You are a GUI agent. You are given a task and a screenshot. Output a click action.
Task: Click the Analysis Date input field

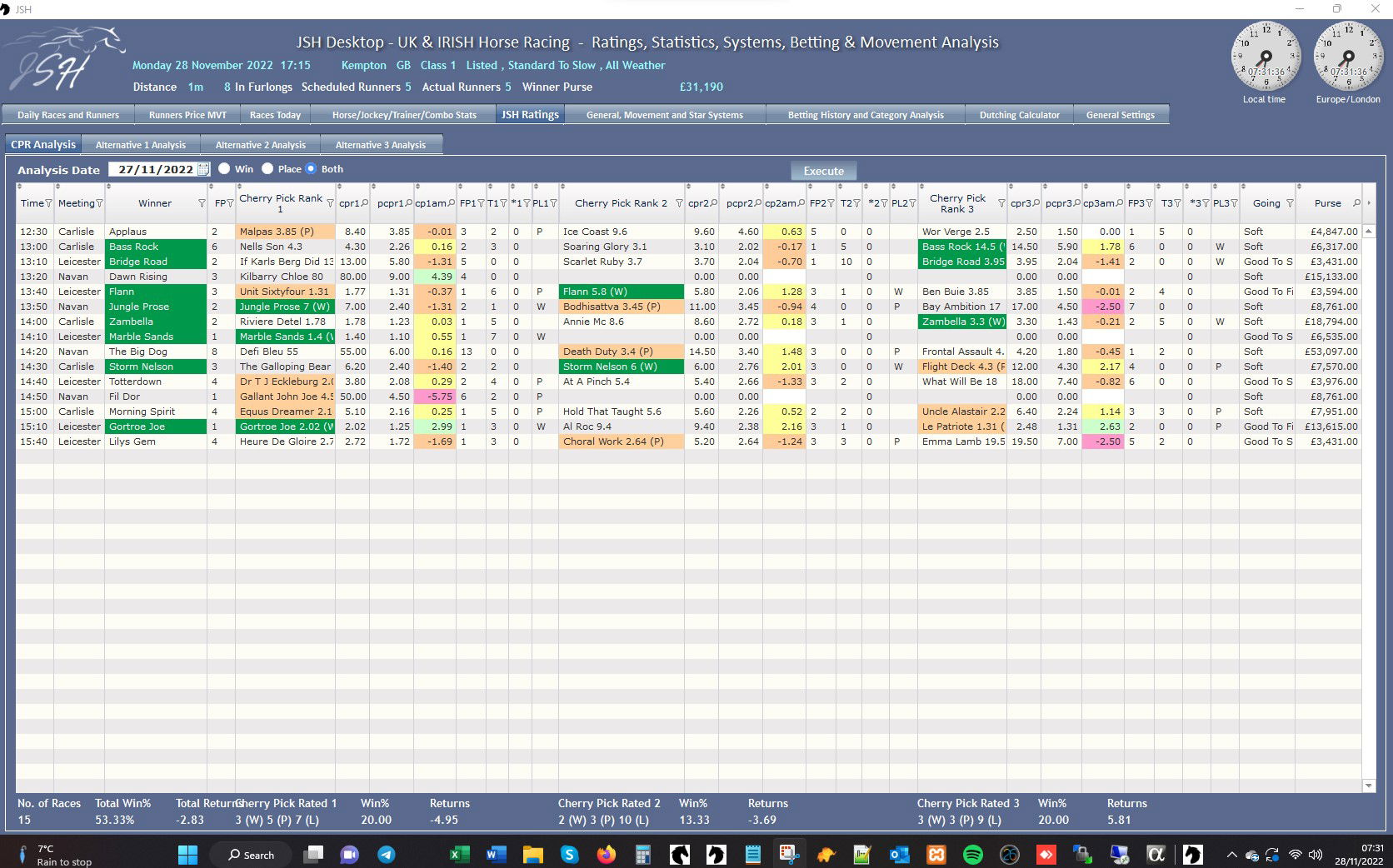pyautogui.click(x=154, y=169)
